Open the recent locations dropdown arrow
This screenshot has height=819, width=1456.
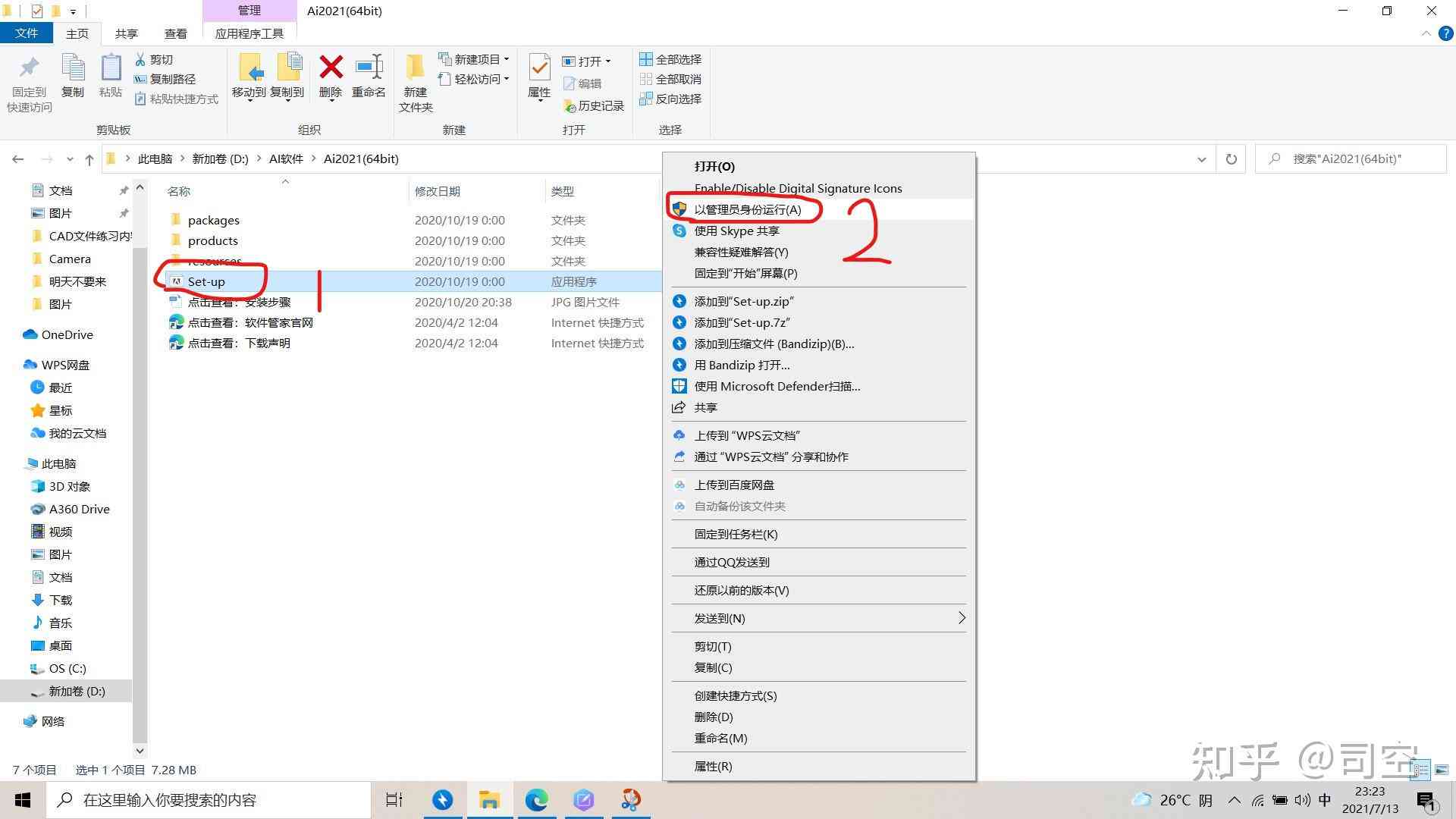pos(70,159)
